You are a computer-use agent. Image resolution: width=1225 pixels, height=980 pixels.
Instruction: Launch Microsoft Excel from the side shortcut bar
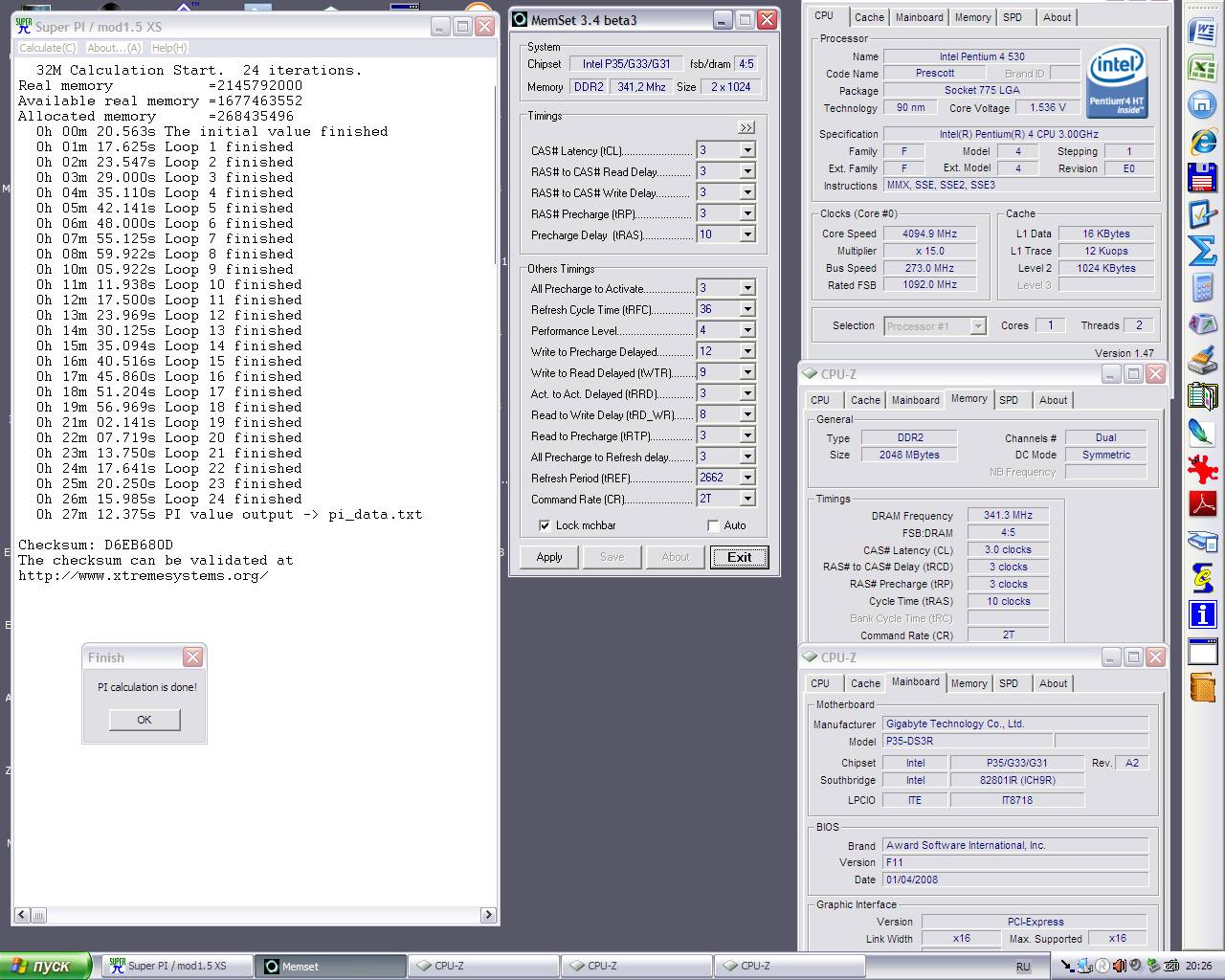pyautogui.click(x=1202, y=68)
